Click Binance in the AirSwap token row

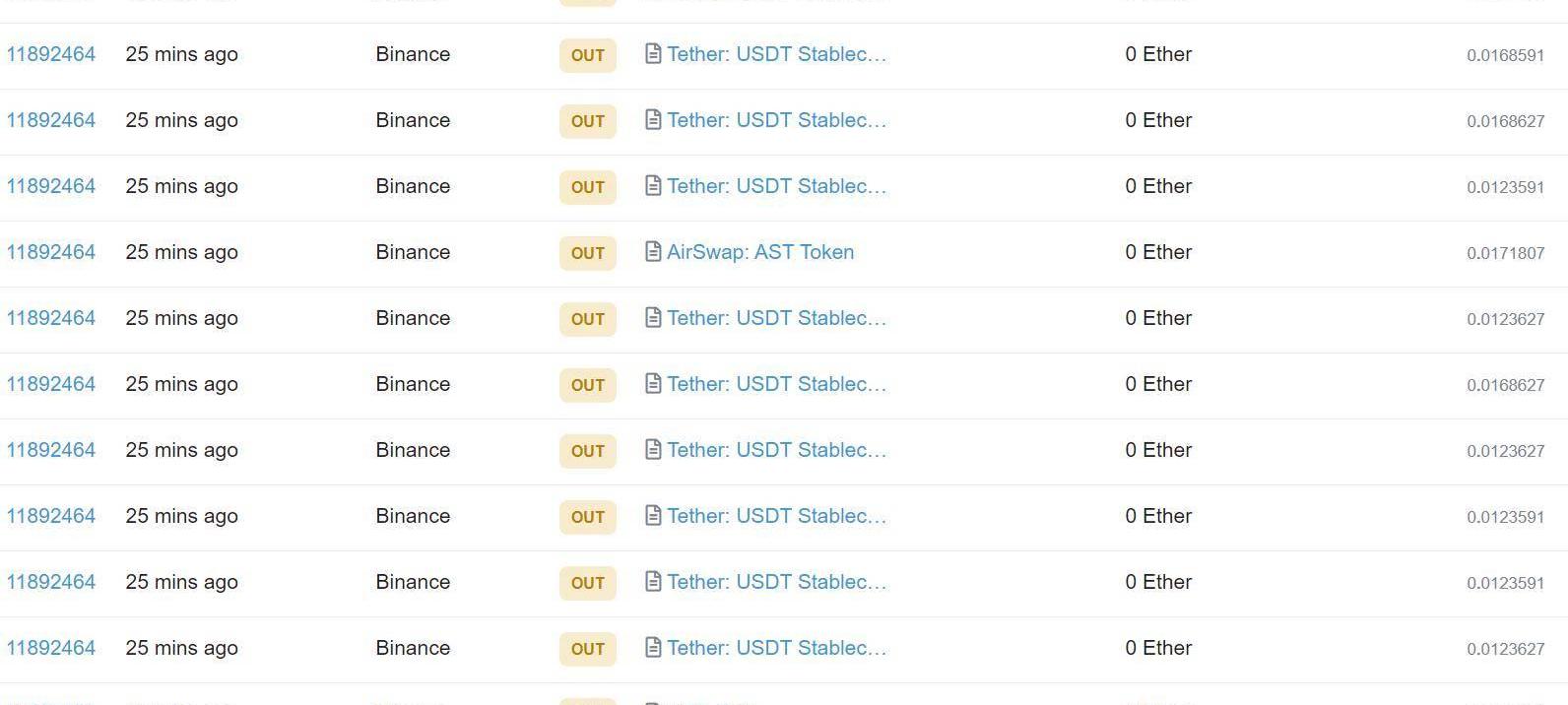[413, 252]
